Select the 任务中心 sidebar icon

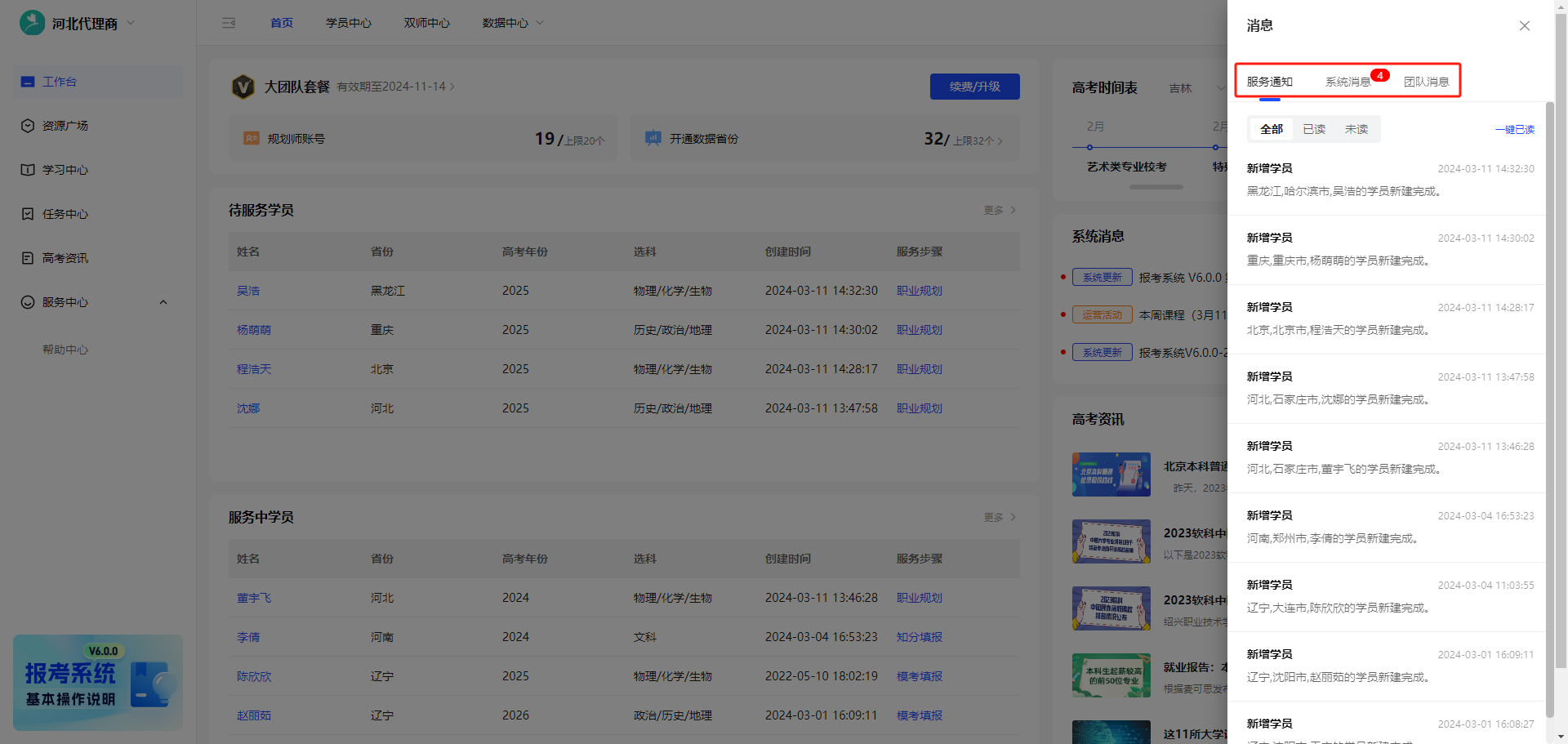tap(27, 214)
